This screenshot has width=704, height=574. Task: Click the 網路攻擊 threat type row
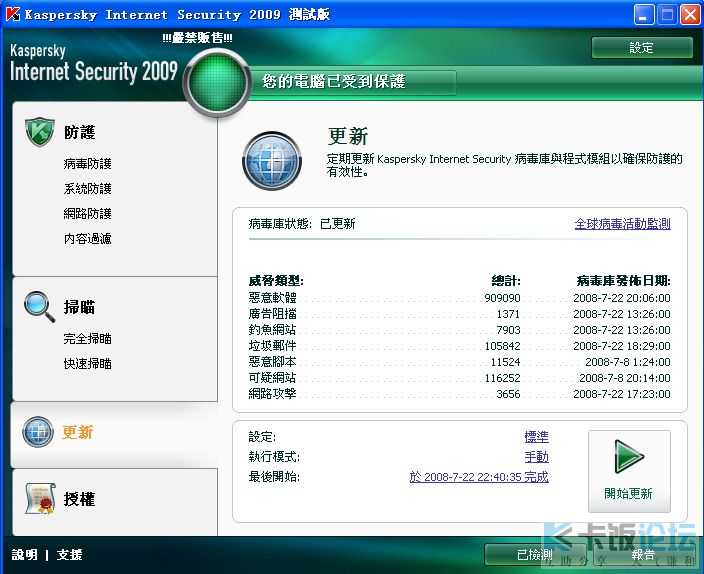(x=459, y=394)
